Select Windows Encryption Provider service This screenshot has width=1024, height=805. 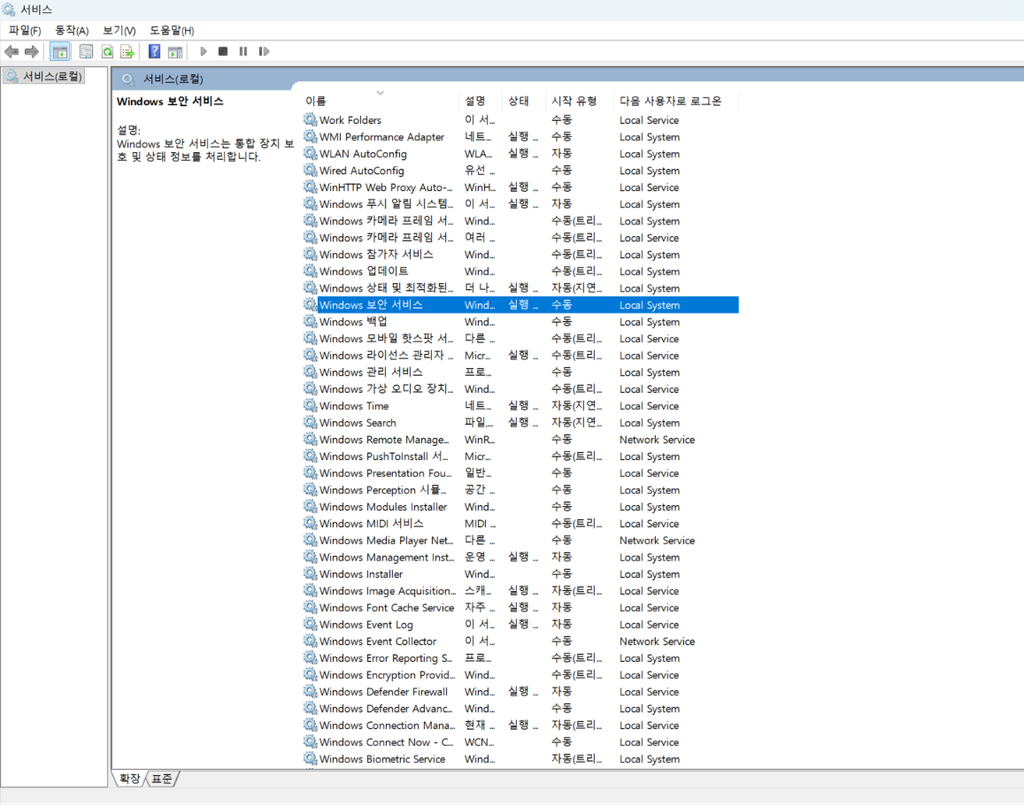520,674
